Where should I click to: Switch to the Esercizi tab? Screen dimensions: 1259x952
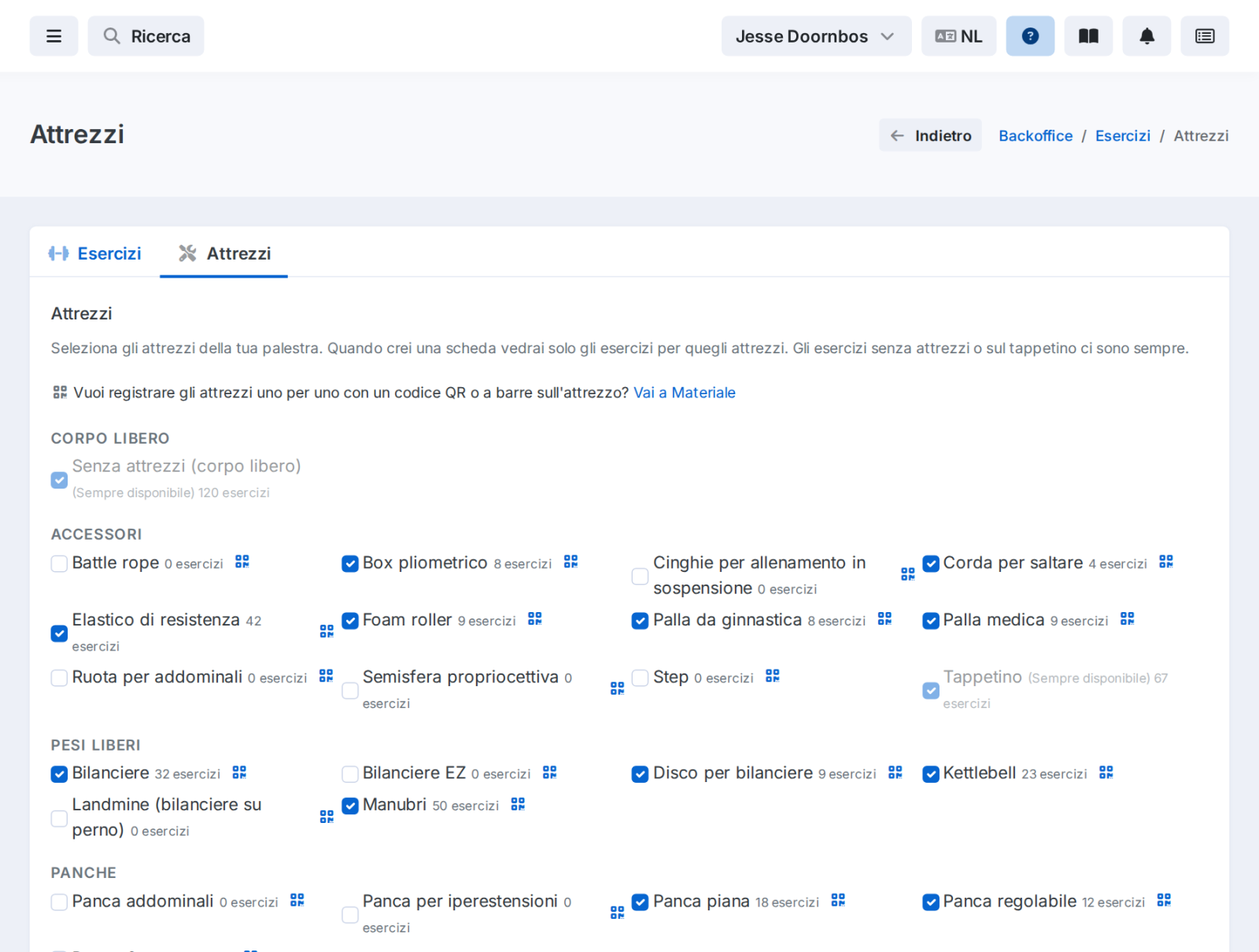tap(95, 253)
